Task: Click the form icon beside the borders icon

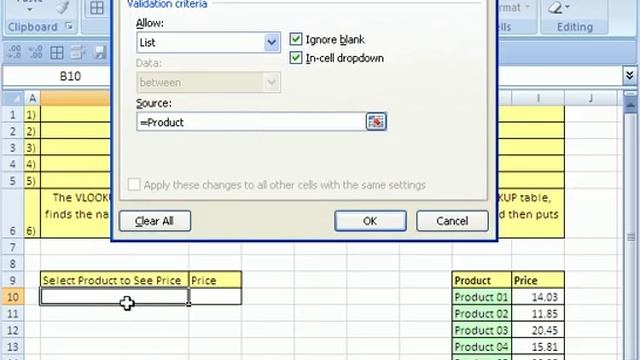Action: (x=78, y=53)
